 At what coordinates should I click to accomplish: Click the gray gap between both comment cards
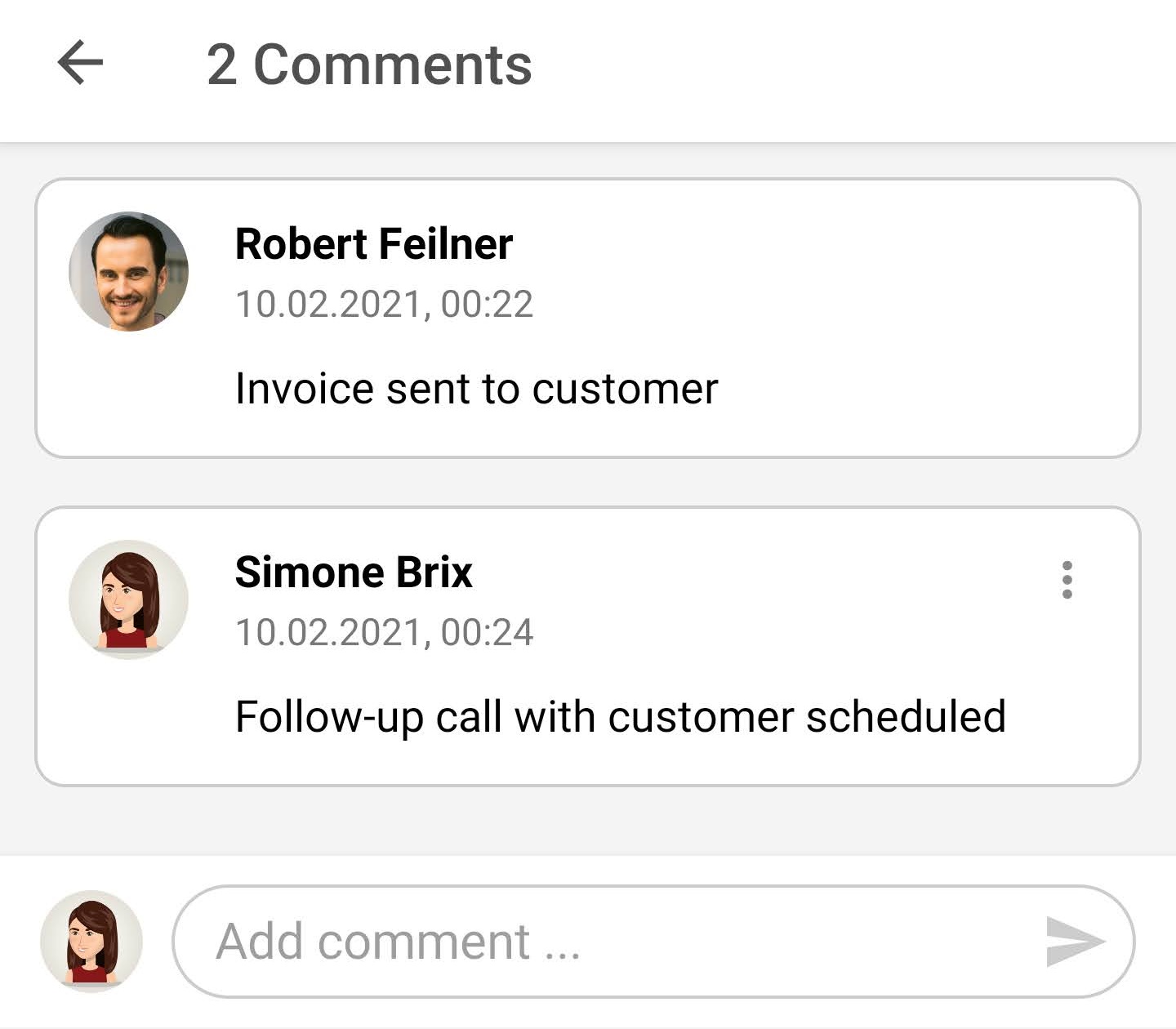tap(588, 482)
